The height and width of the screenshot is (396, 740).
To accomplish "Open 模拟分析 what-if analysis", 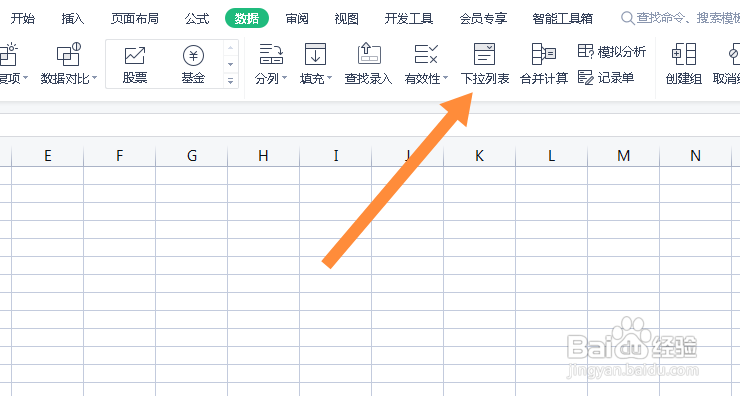I will (x=612, y=51).
